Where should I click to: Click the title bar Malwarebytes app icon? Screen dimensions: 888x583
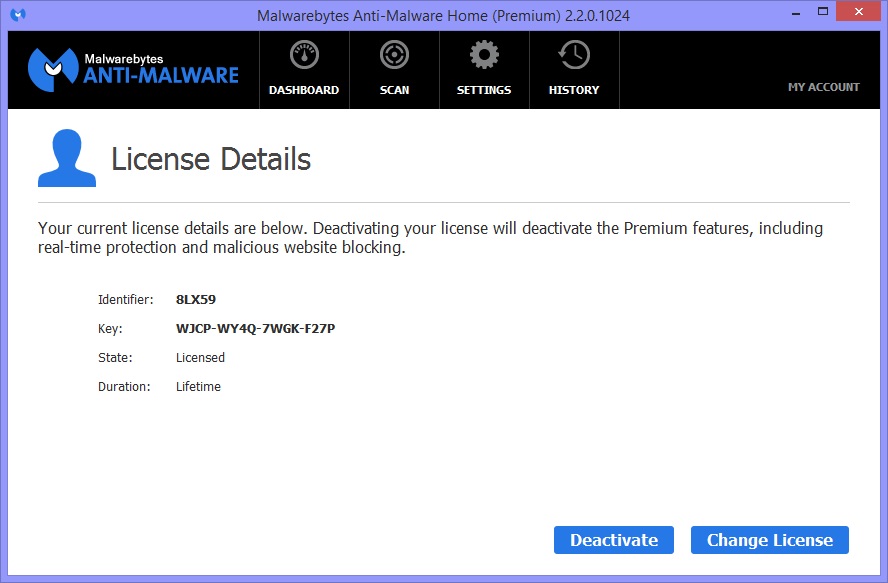18,15
